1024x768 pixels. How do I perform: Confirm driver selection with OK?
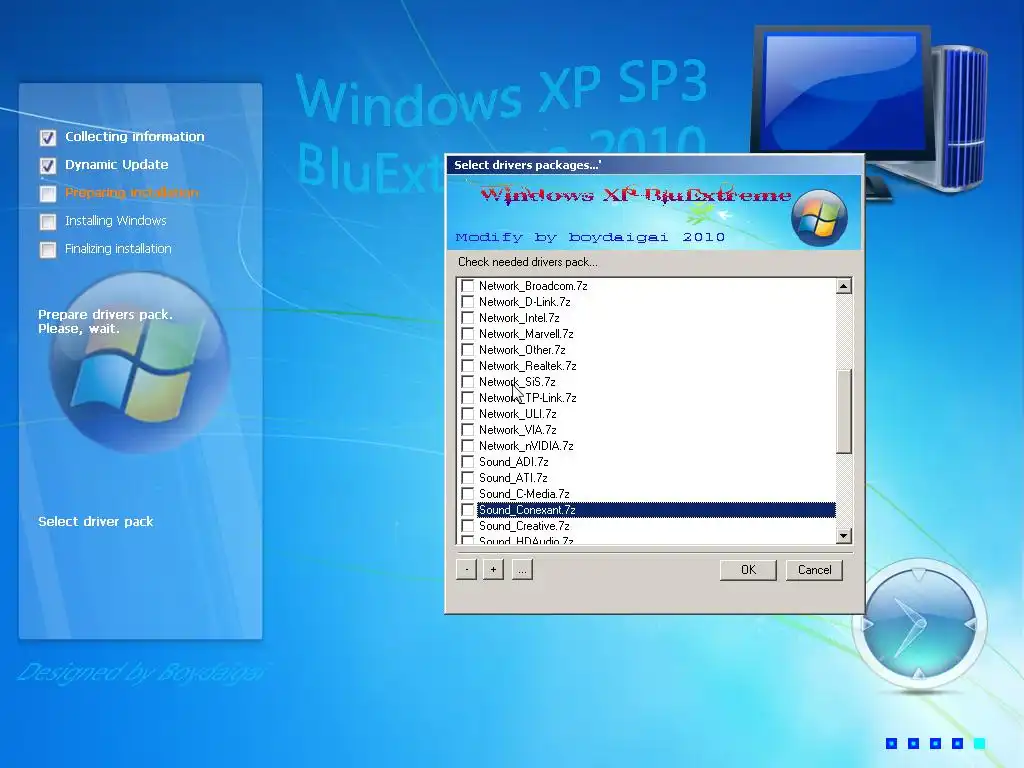748,570
